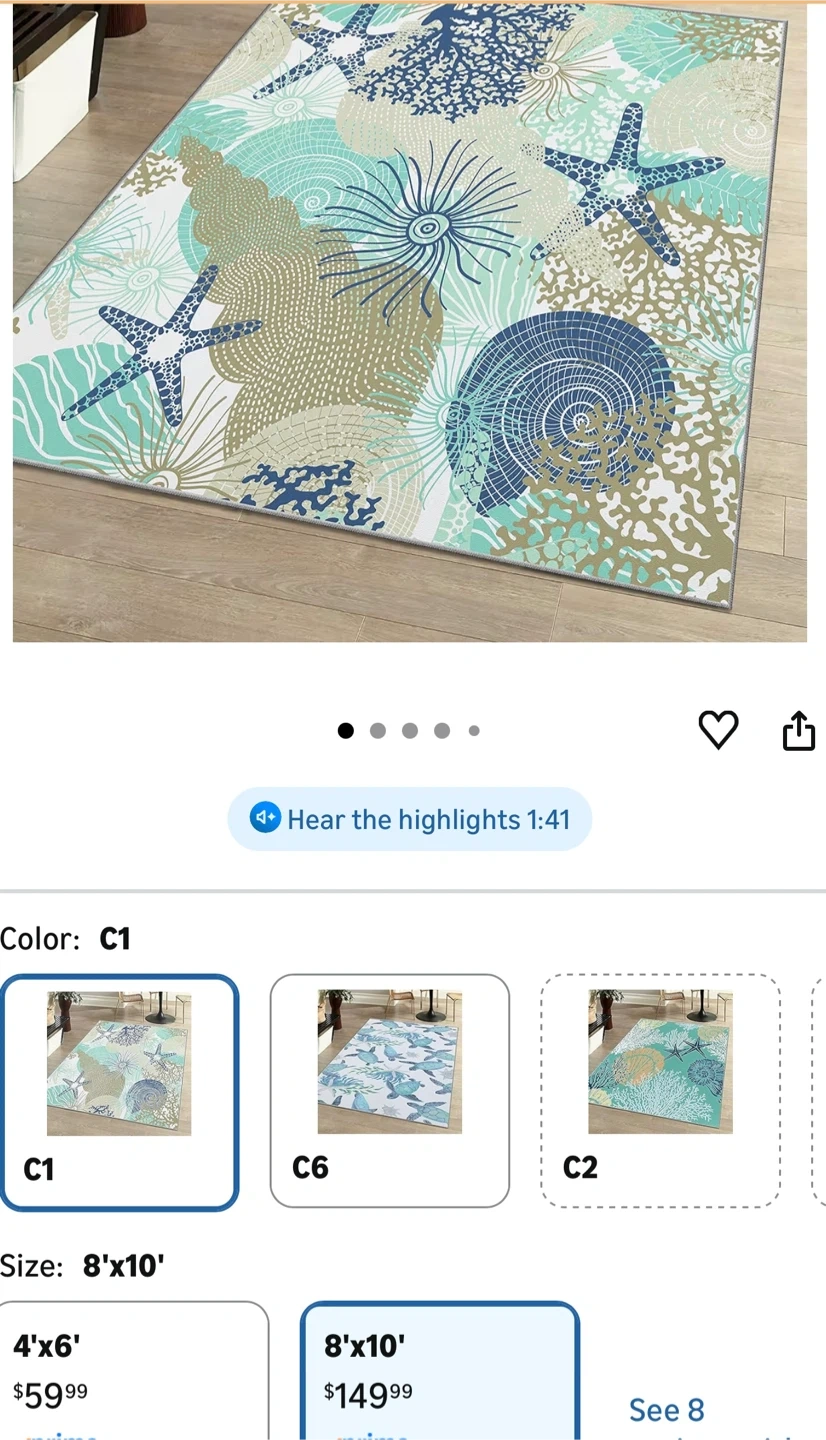Play Hear the highlights 1:41
The image size is (826, 1440).
pos(410,819)
